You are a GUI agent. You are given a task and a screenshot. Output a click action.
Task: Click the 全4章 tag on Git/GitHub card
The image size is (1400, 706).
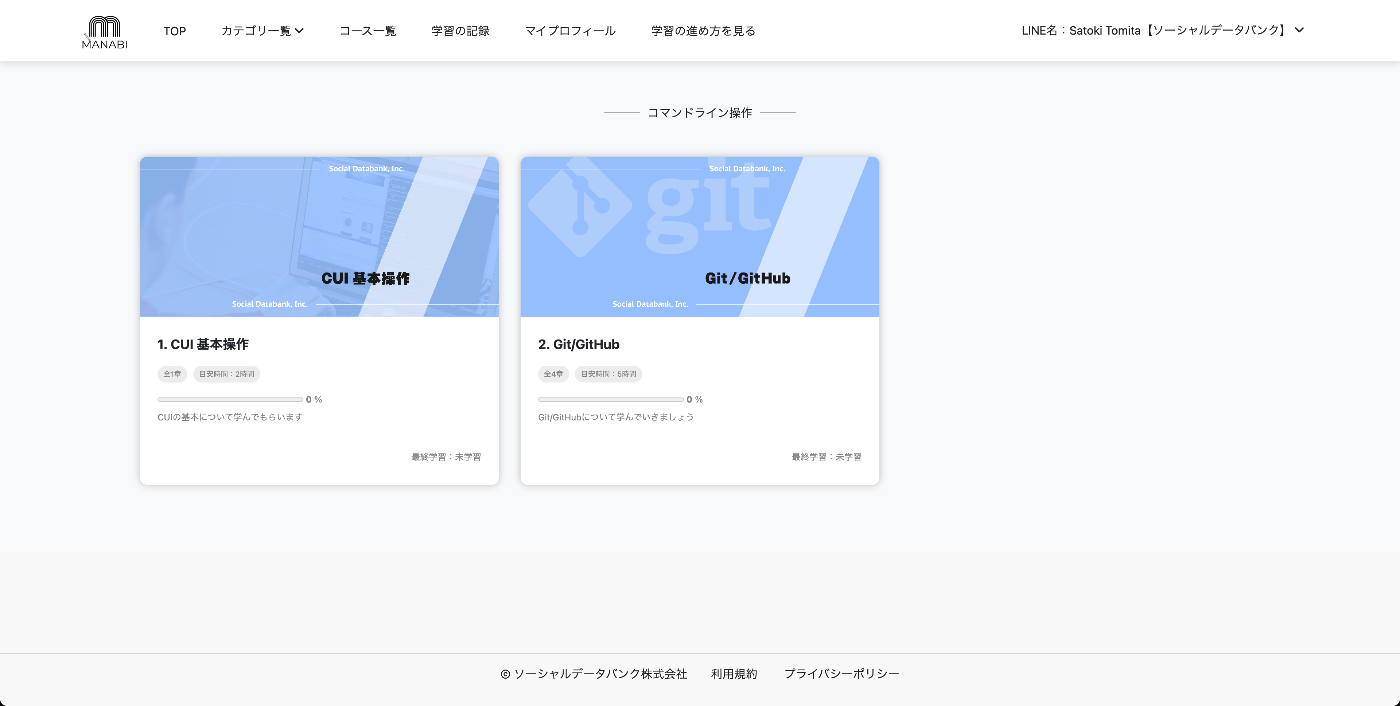pyautogui.click(x=553, y=374)
